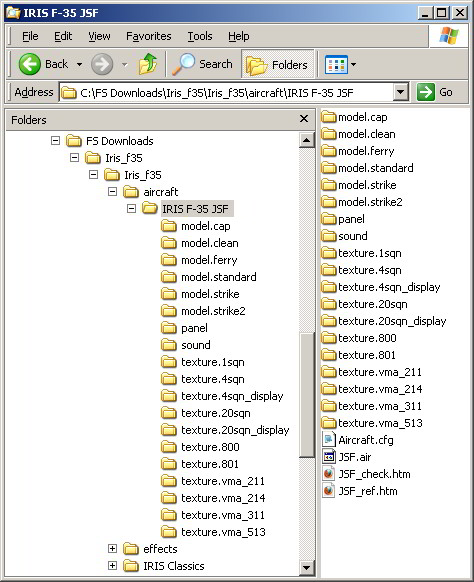This screenshot has width=474, height=582.
Task: Select model.clean folder icon in file list
Action: tap(328, 134)
